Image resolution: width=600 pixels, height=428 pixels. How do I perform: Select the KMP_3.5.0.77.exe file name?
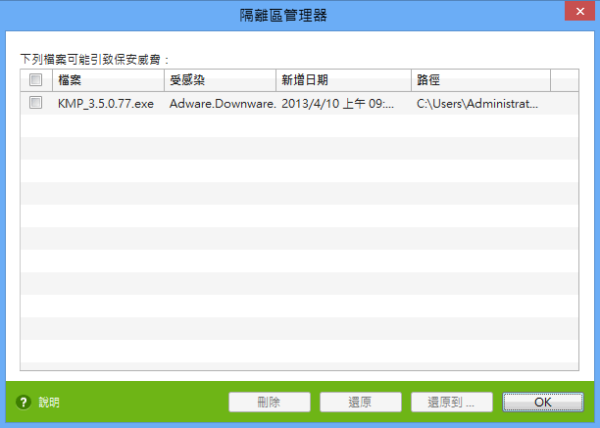pyautogui.click(x=106, y=104)
